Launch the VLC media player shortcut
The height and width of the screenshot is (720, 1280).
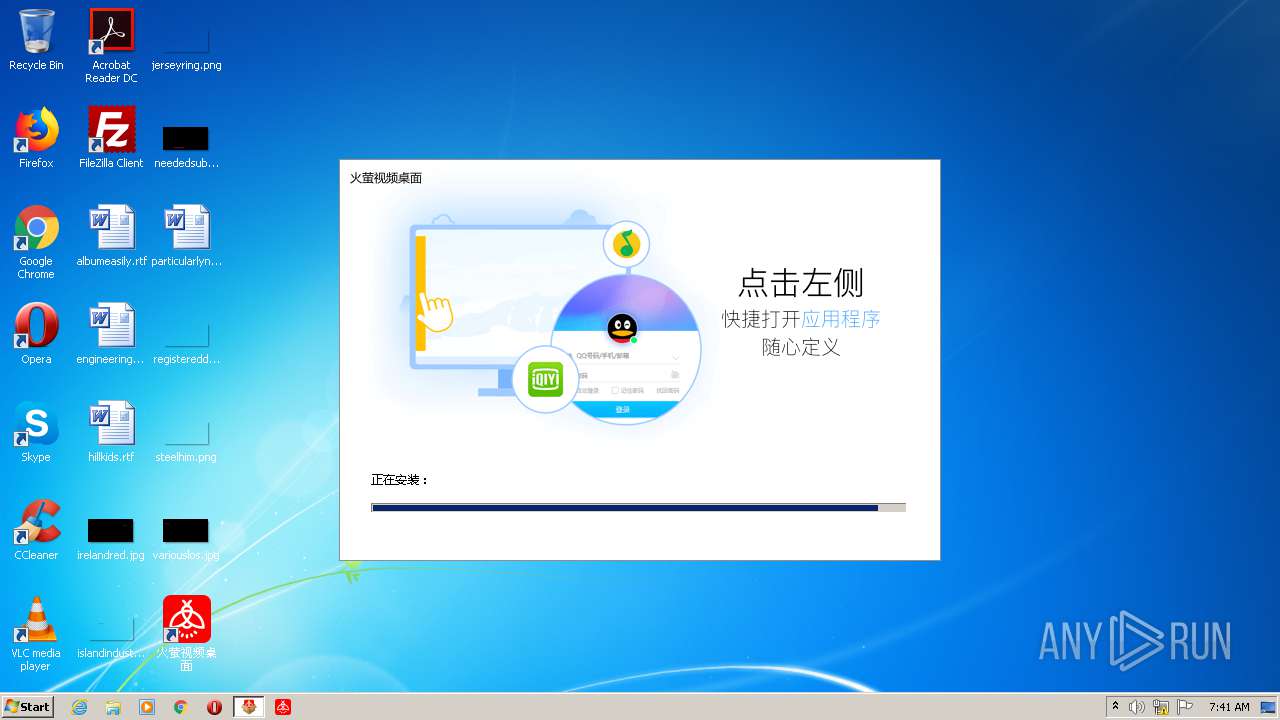click(36, 634)
